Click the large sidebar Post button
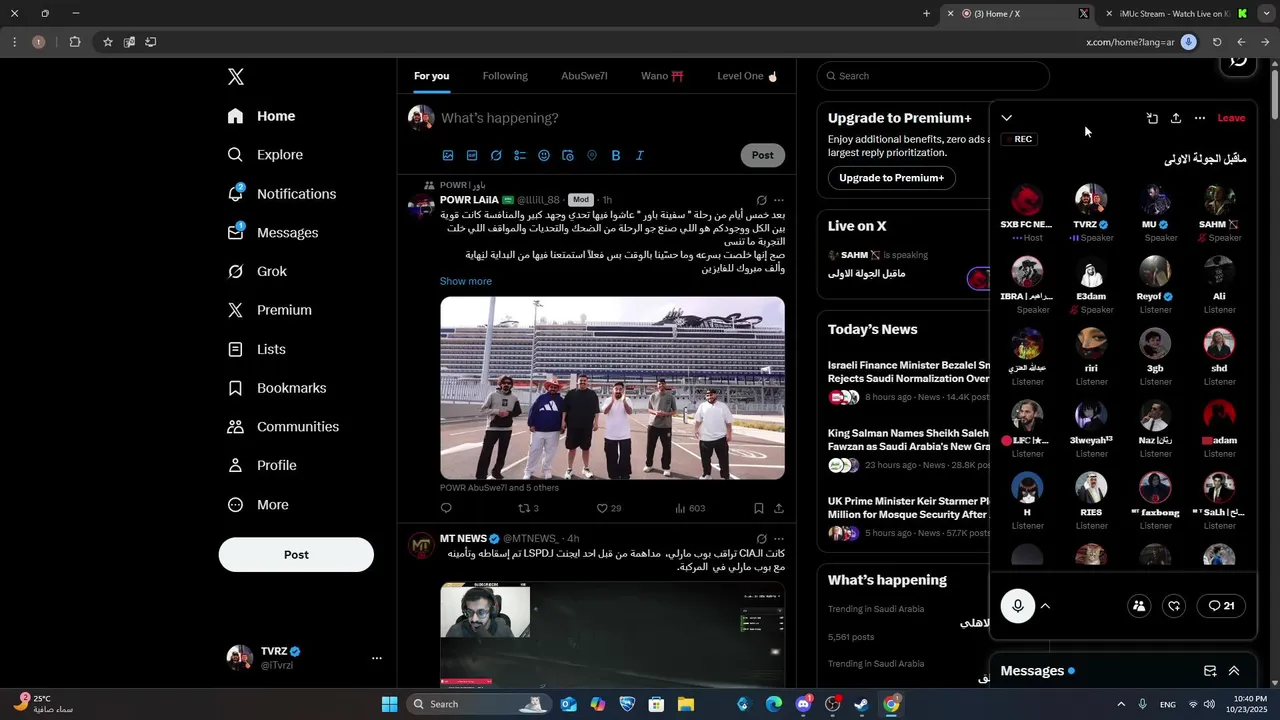This screenshot has width=1280, height=720. click(296, 555)
